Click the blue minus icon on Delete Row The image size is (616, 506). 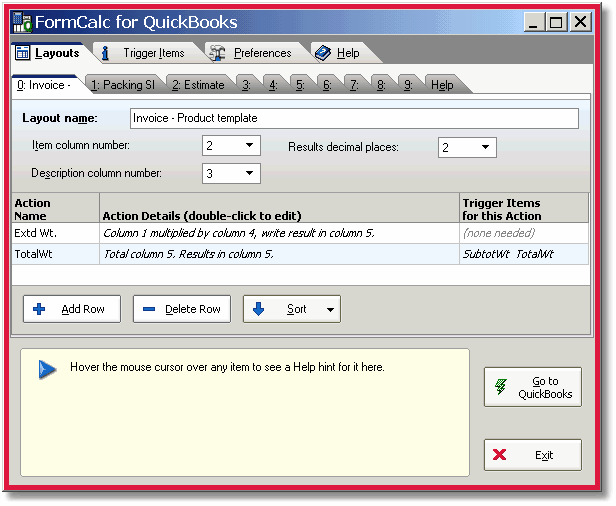[x=149, y=309]
